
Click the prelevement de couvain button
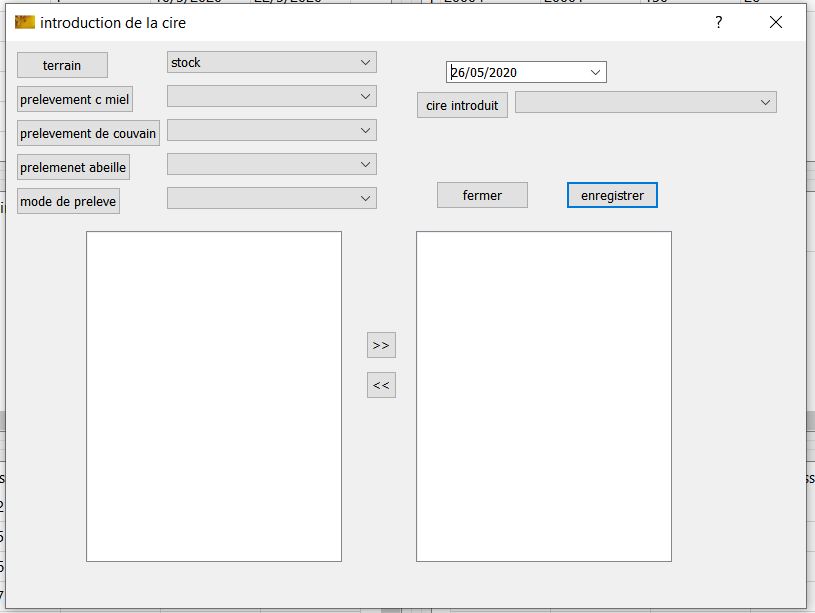88,134
